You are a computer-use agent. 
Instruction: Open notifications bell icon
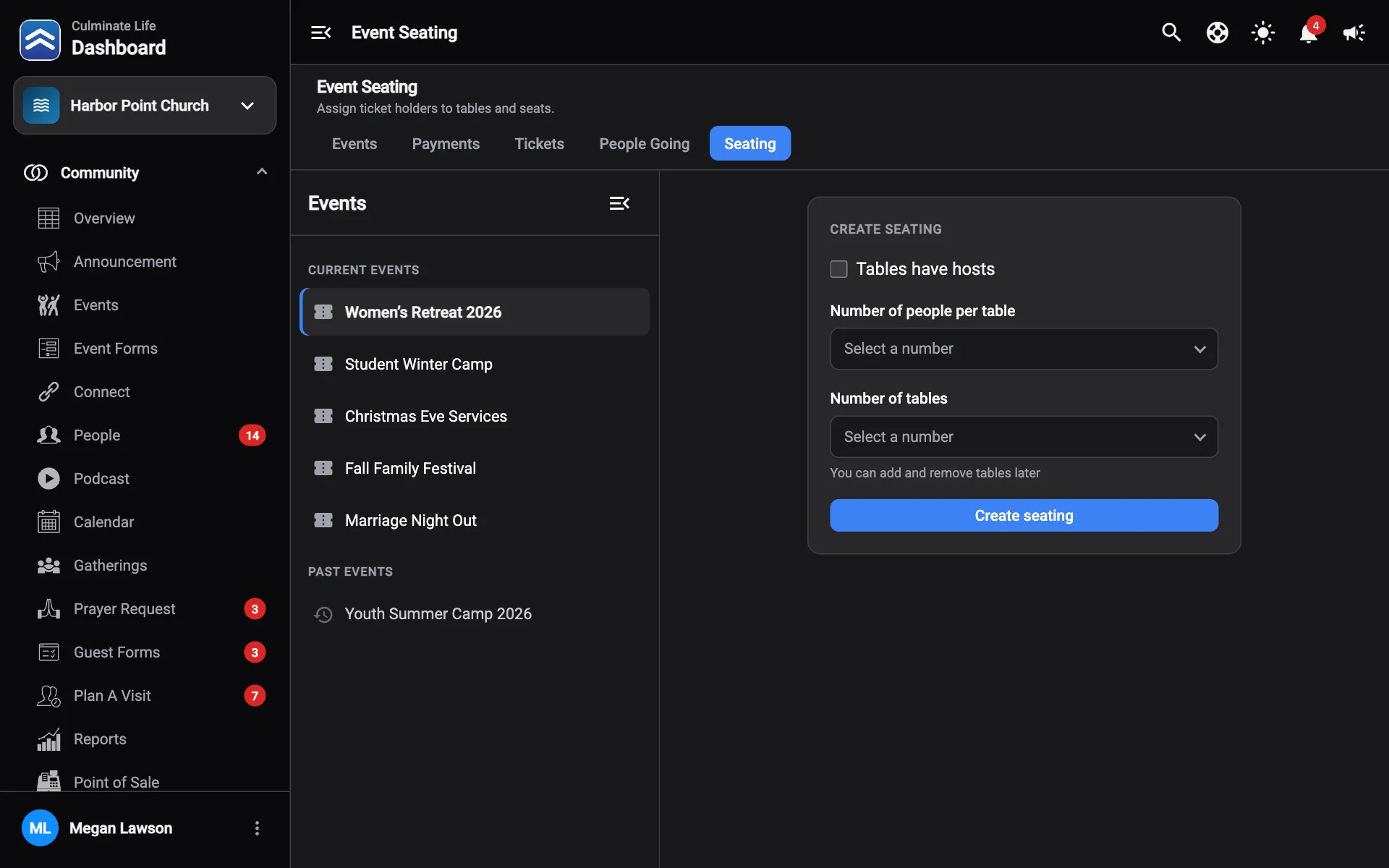pos(1308,33)
